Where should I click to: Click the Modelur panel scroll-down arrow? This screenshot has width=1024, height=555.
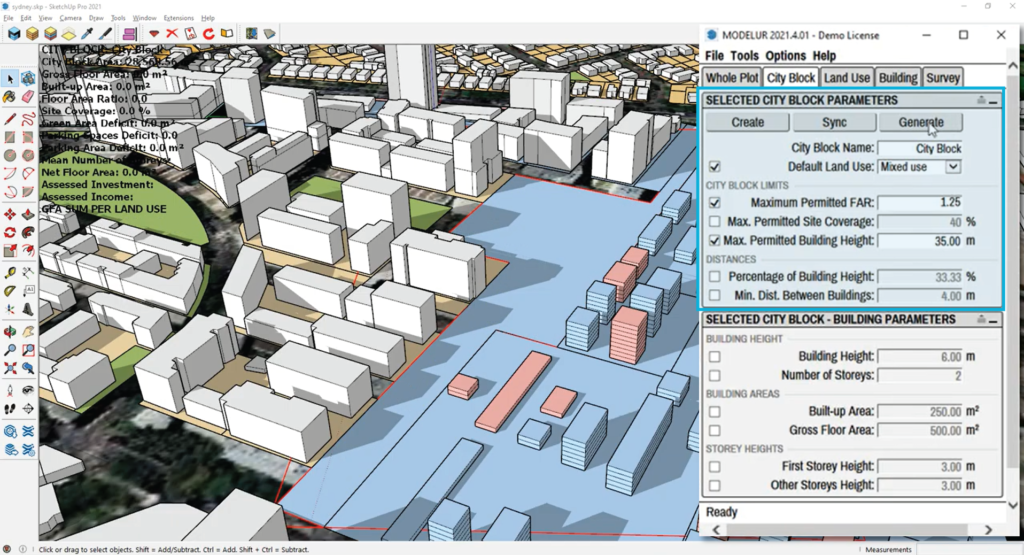point(1013,505)
